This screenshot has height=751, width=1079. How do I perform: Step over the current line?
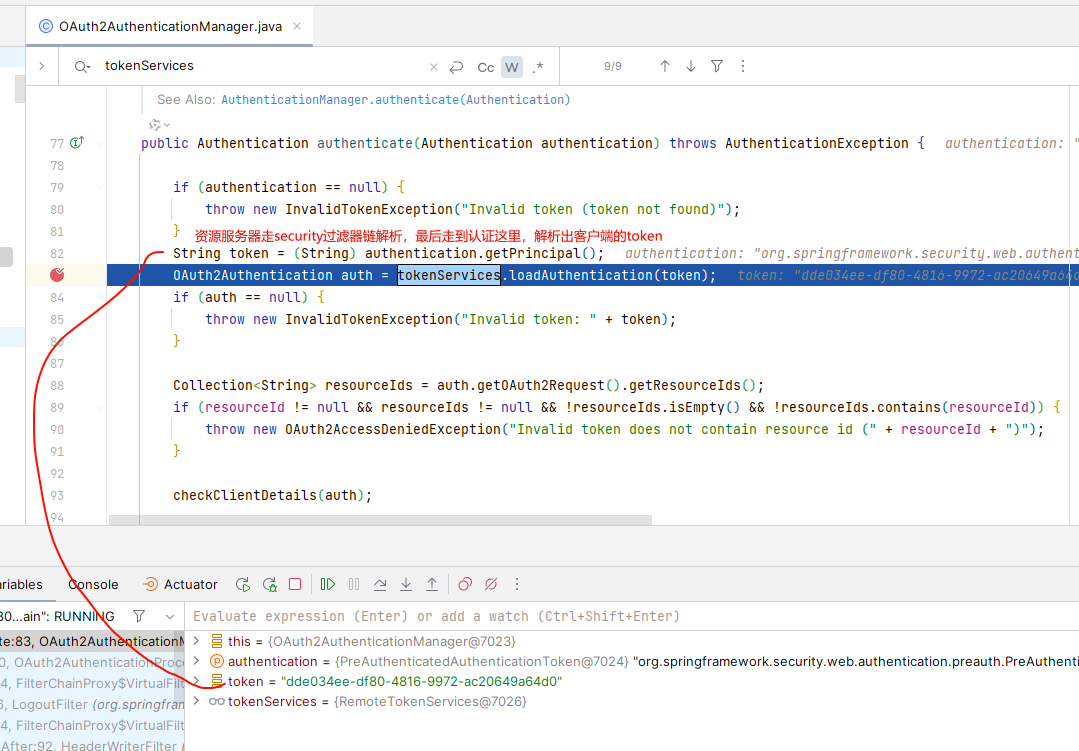click(x=380, y=584)
